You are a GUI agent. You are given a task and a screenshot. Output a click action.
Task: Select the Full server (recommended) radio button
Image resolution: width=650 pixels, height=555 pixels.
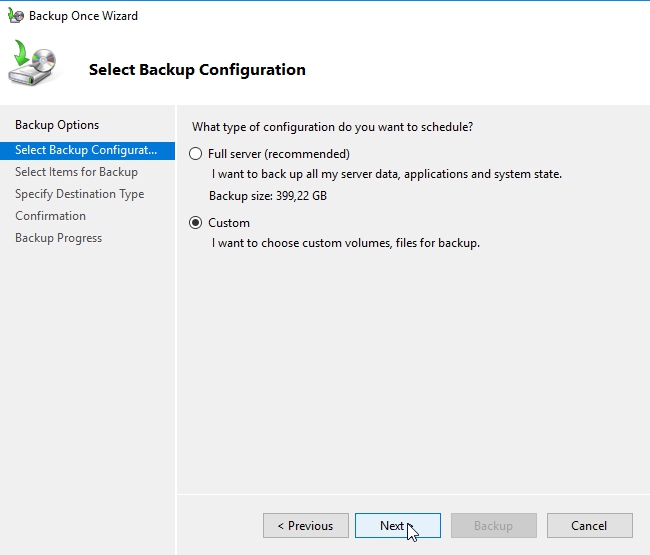pyautogui.click(x=196, y=154)
